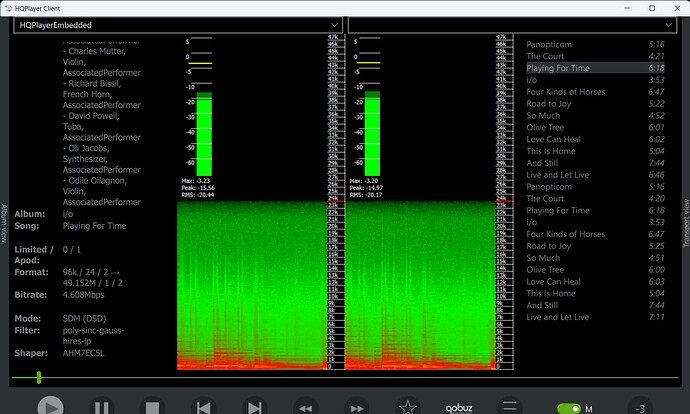Click the seek bar position handle
Viewport: 690px width, 414px height.
click(x=39, y=377)
